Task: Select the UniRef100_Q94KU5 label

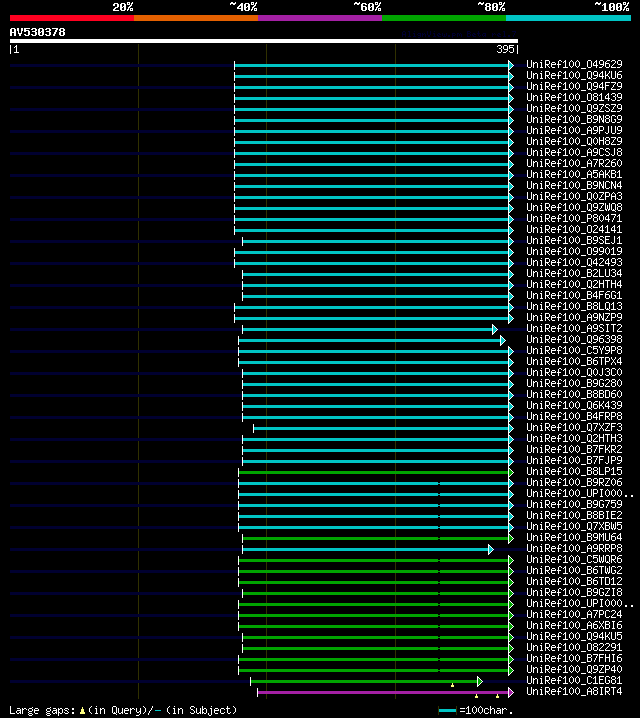Action: point(574,636)
